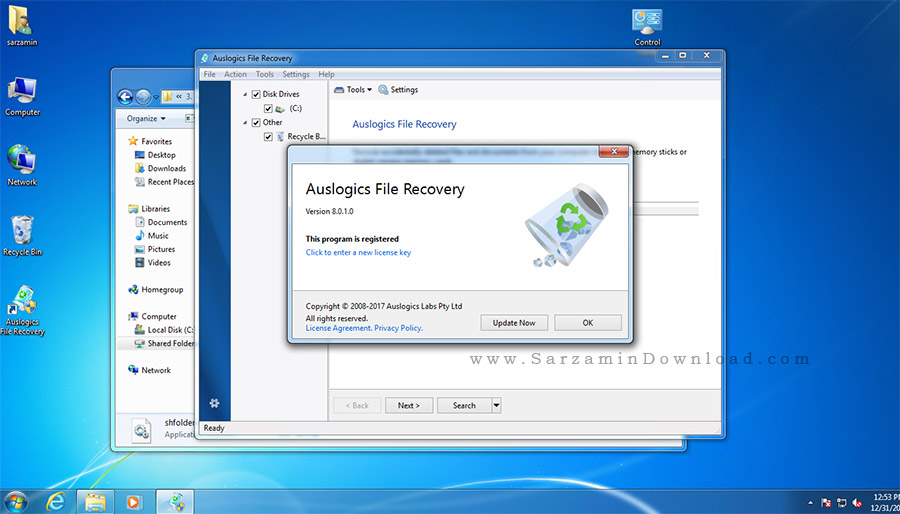
Task: Uncheck the Other checkbox
Action: tap(256, 122)
